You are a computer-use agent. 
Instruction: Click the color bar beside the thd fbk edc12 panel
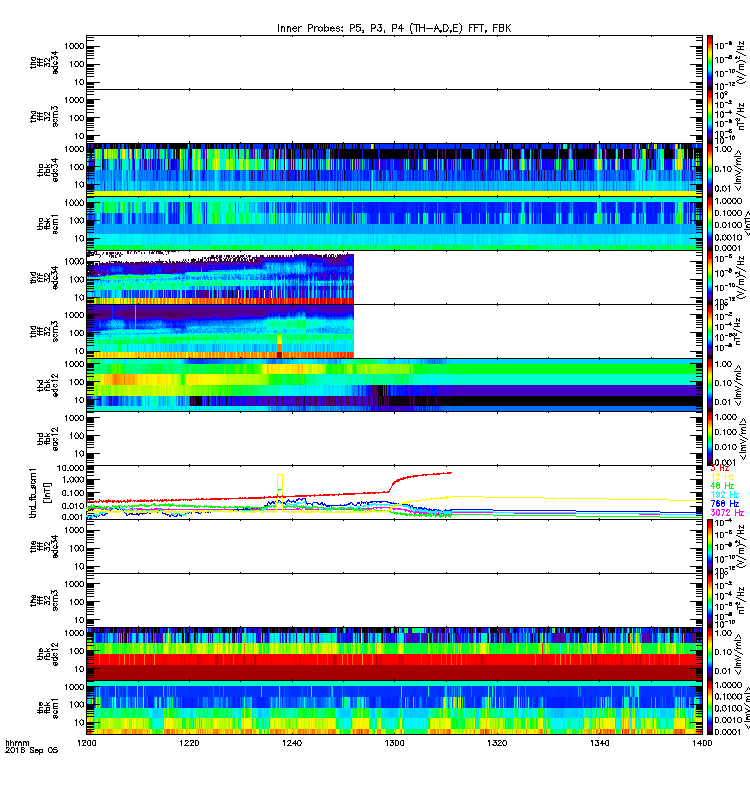coord(710,385)
